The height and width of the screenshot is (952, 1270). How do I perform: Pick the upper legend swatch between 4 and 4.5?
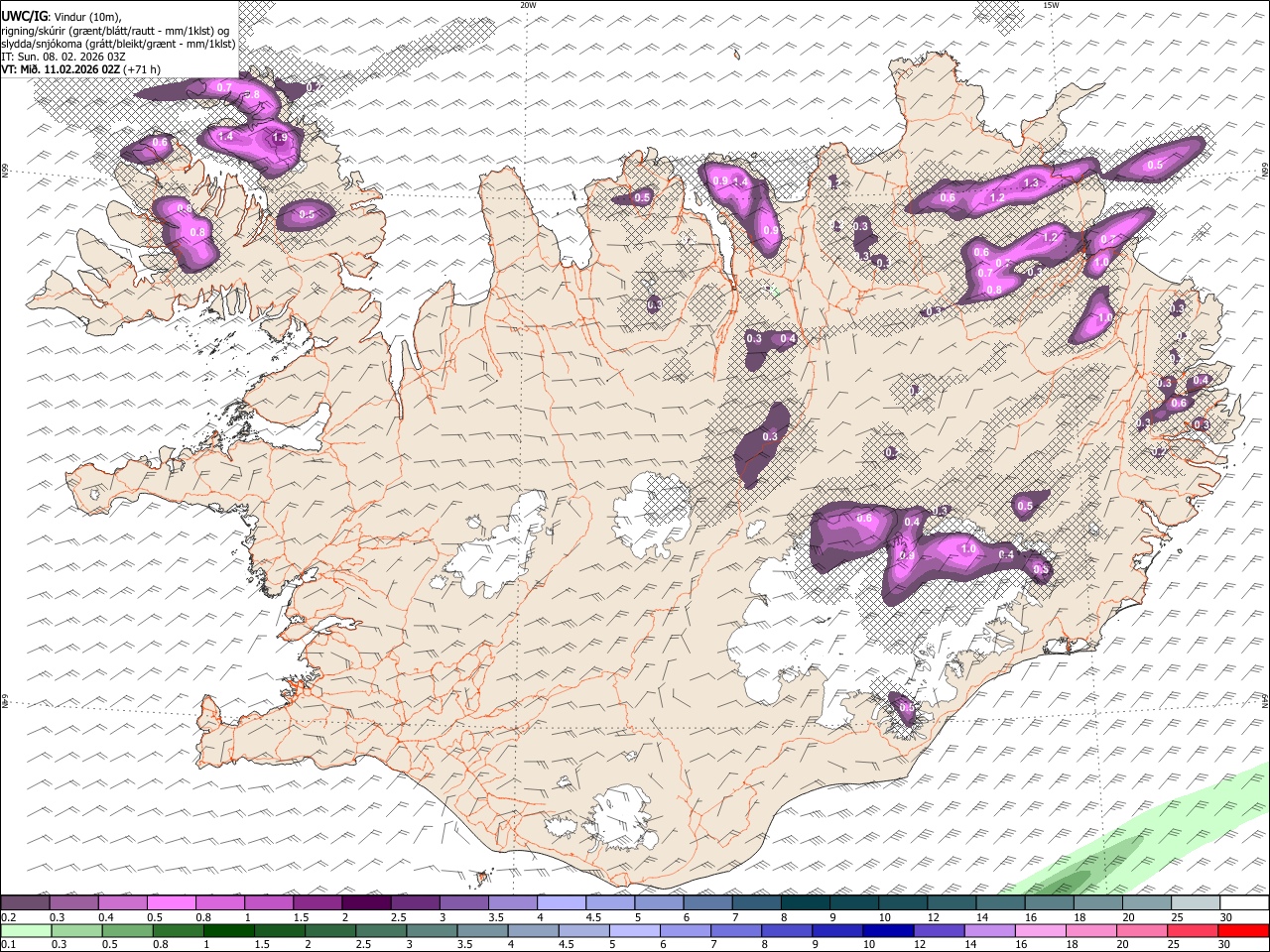[562, 903]
